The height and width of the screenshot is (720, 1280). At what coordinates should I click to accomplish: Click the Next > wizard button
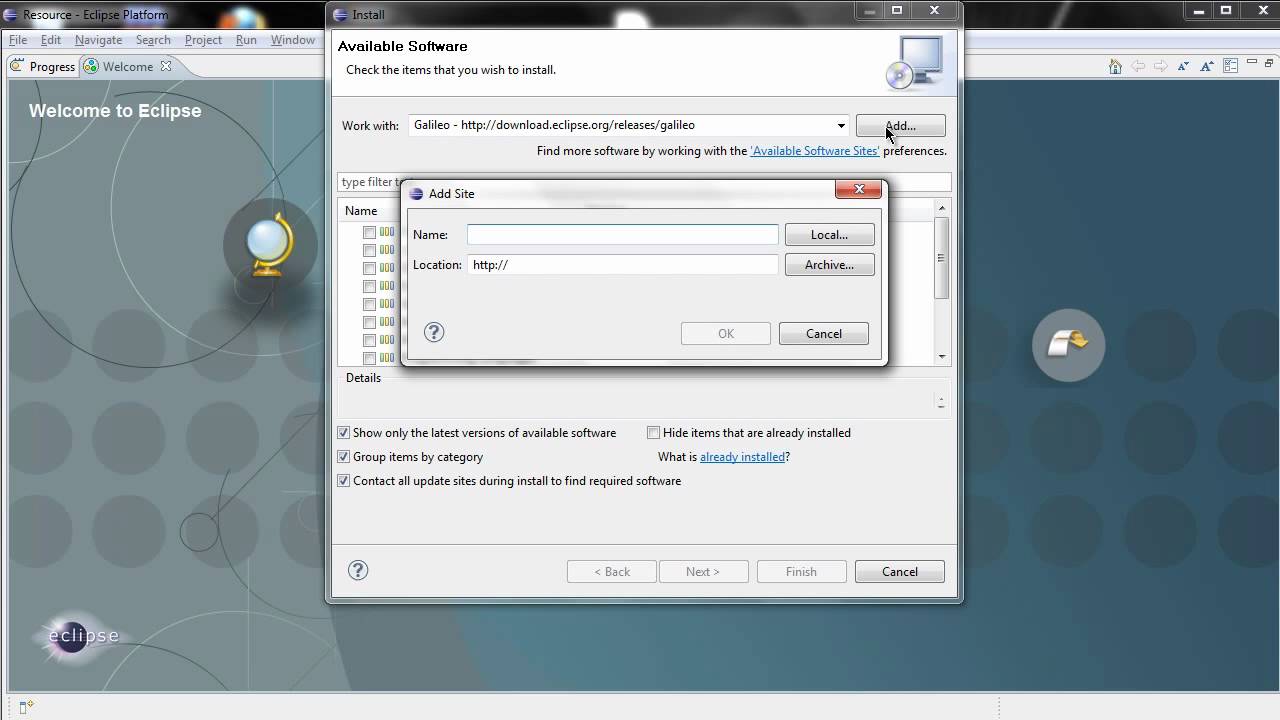(702, 572)
